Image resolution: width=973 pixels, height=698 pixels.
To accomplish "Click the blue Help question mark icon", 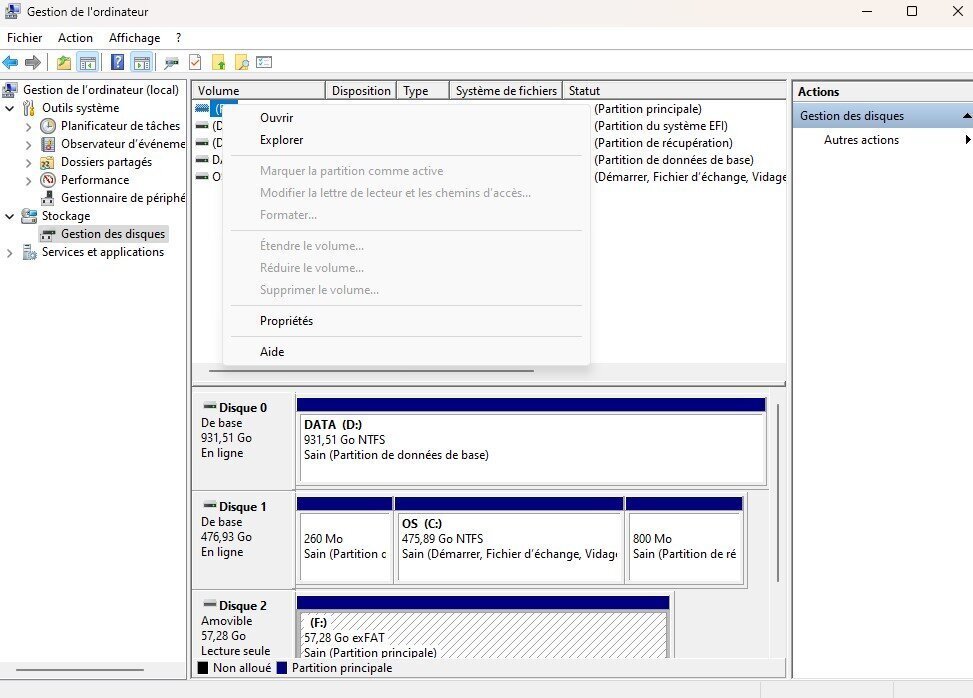I will click(x=117, y=63).
